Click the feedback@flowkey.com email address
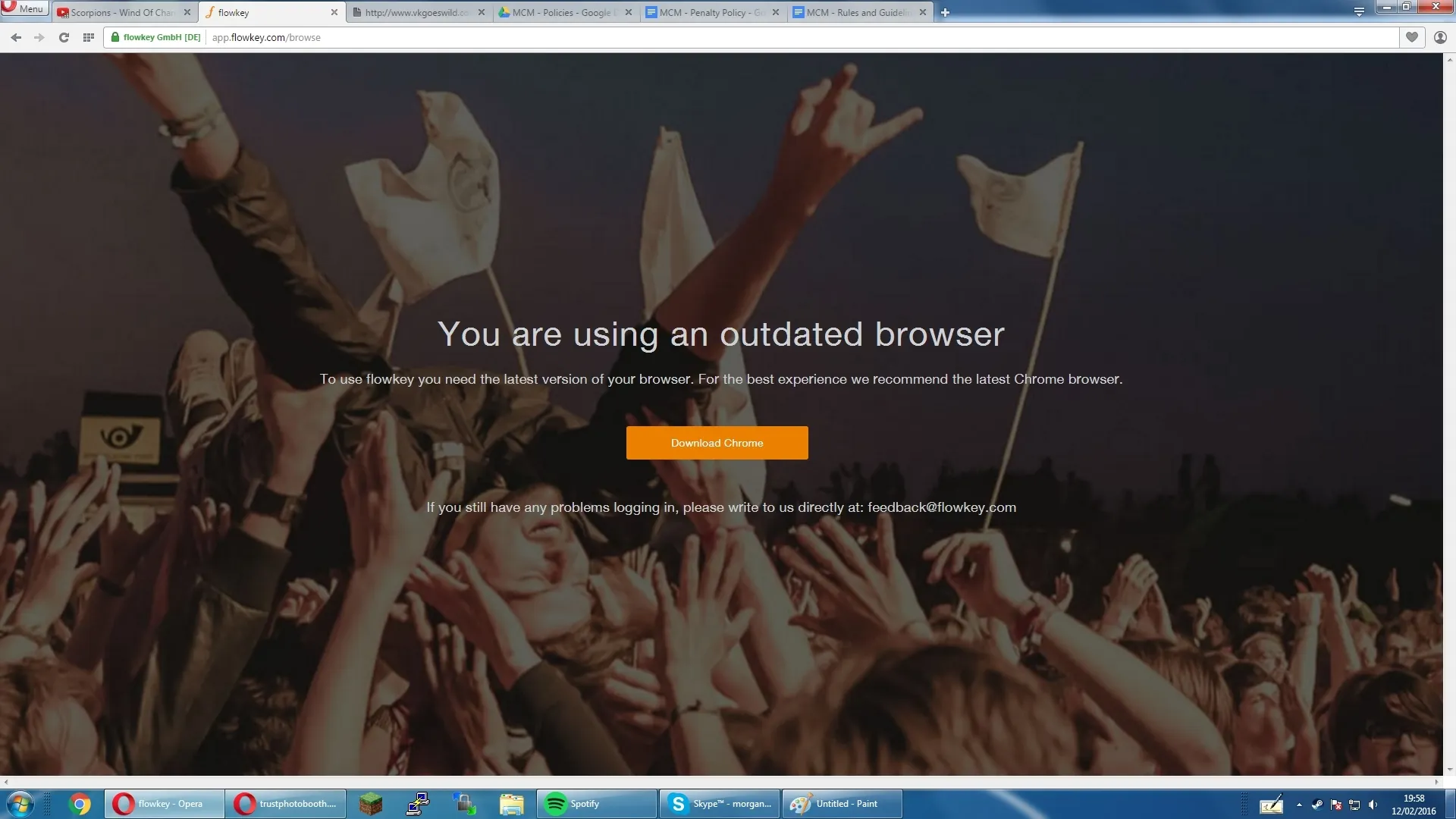The width and height of the screenshot is (1456, 819). [942, 507]
